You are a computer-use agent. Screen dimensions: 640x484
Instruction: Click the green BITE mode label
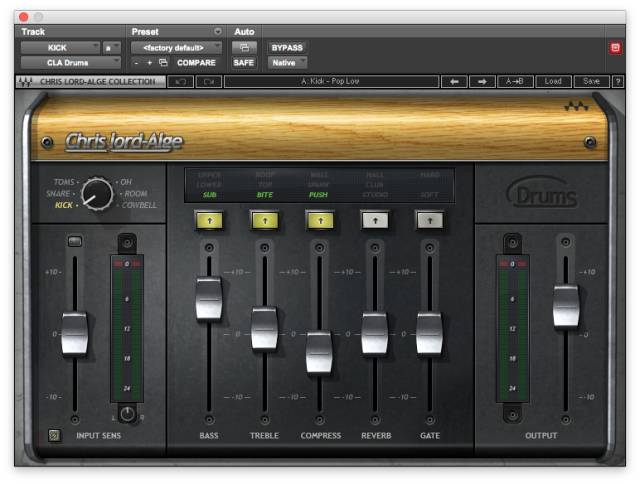tap(264, 195)
